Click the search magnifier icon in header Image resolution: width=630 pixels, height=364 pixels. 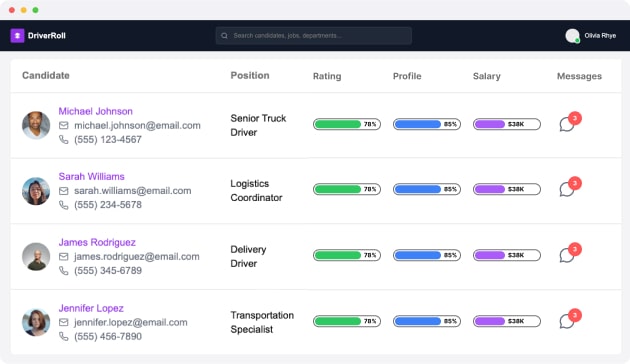[224, 36]
